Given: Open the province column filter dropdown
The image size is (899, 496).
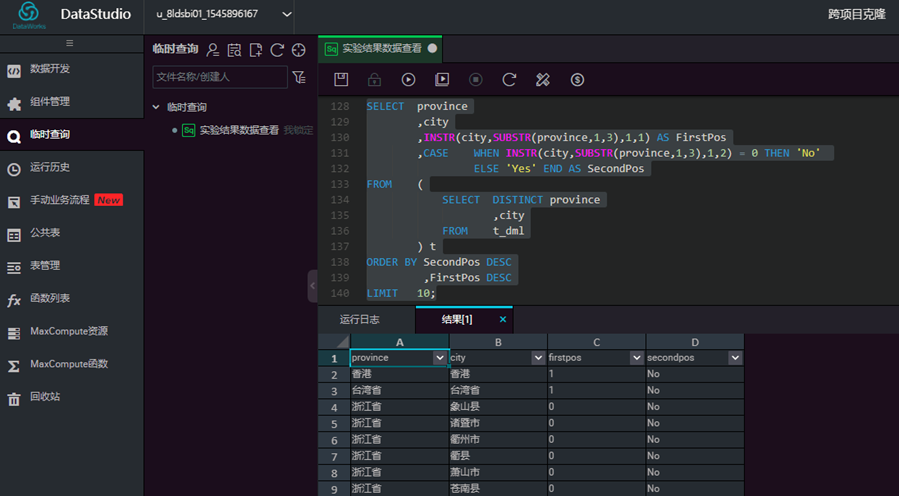Looking at the screenshot, I should [440, 358].
